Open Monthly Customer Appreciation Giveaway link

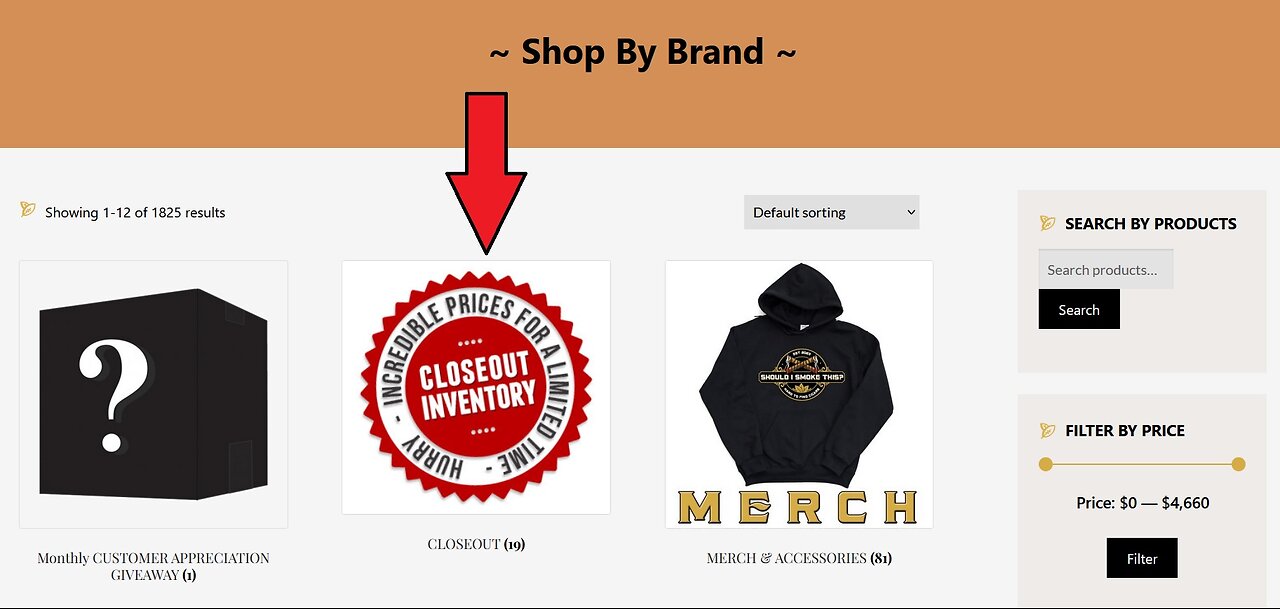(x=154, y=566)
